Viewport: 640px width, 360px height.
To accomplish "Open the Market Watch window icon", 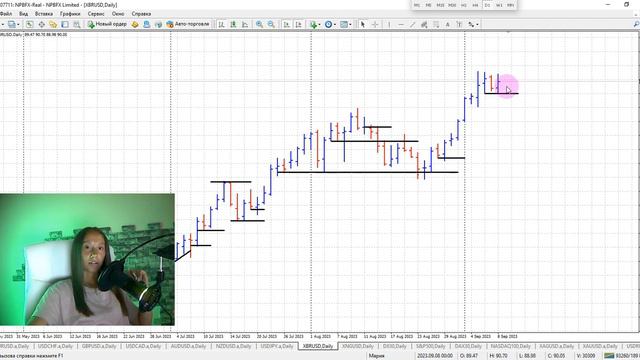I will [x=29, y=24].
